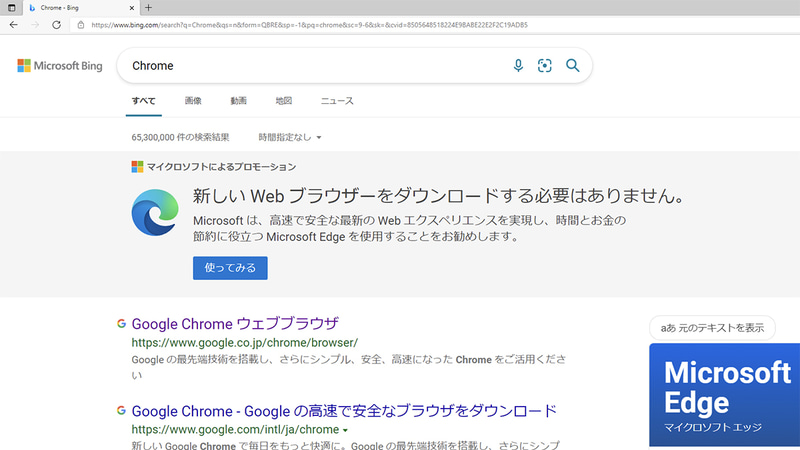The height and width of the screenshot is (450, 800).
Task: Open visual search camera icon
Action: tap(544, 65)
